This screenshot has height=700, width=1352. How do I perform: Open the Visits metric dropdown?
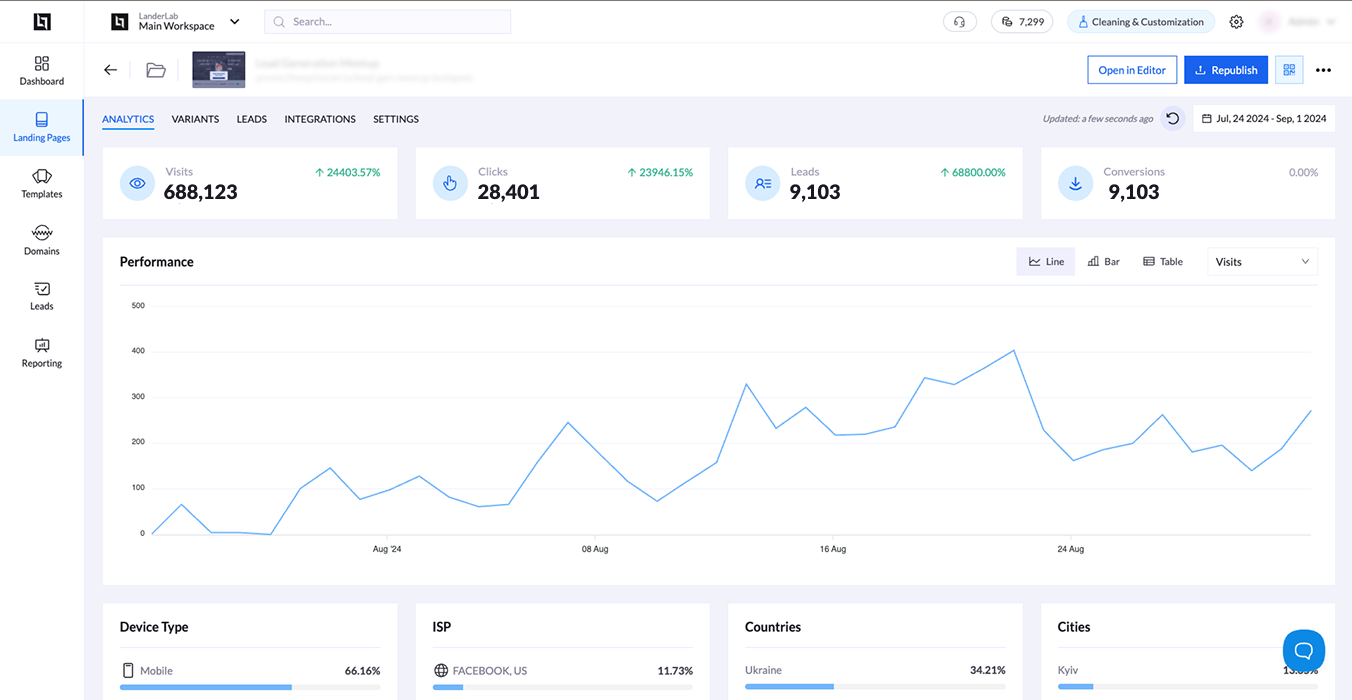tap(1261, 261)
